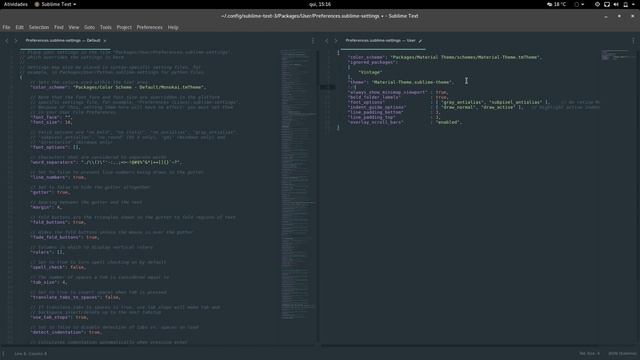Click the "detect_indentation" setting in left pane

pos(66,332)
